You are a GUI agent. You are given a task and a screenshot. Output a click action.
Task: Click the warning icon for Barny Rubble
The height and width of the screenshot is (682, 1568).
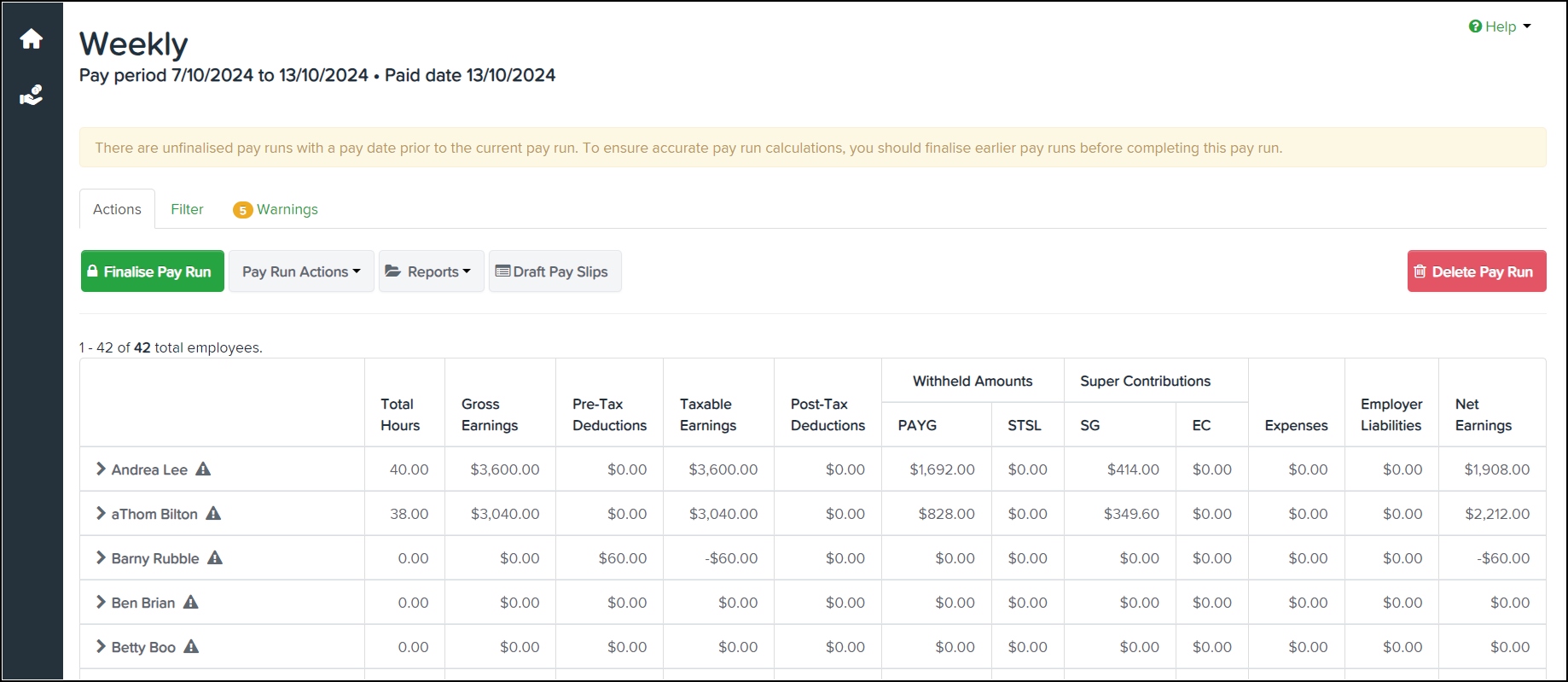click(215, 558)
